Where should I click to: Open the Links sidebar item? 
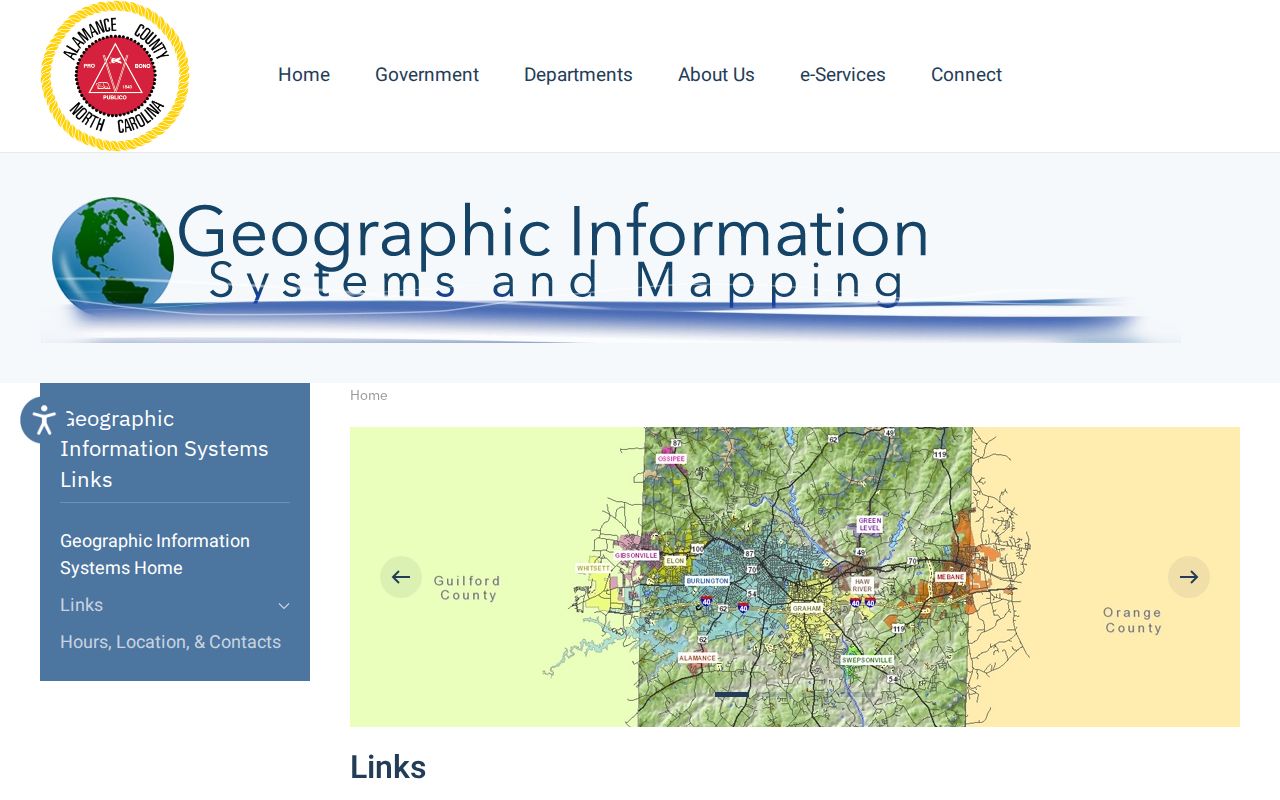(82, 605)
